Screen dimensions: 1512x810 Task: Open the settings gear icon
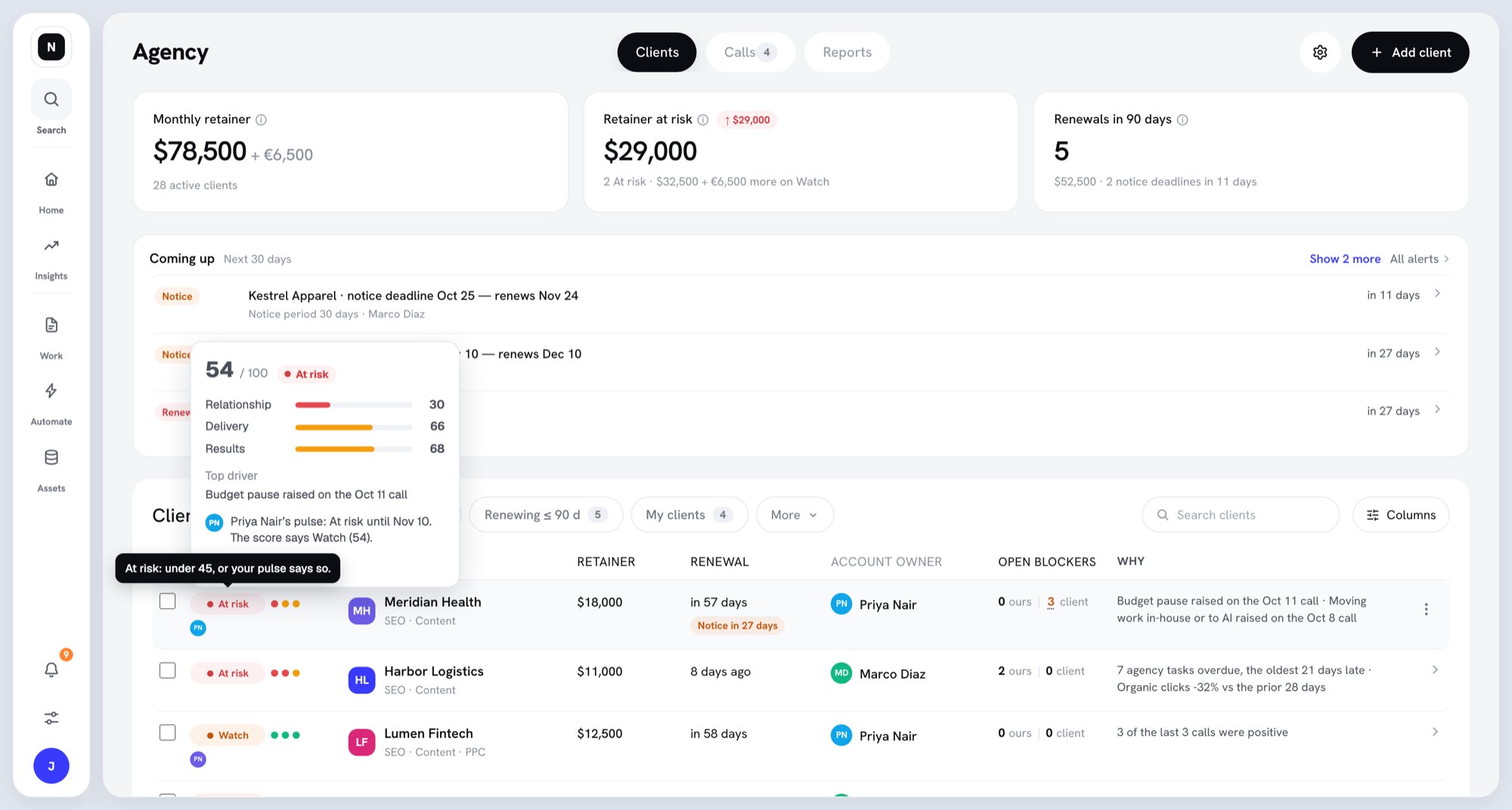pyautogui.click(x=1320, y=52)
